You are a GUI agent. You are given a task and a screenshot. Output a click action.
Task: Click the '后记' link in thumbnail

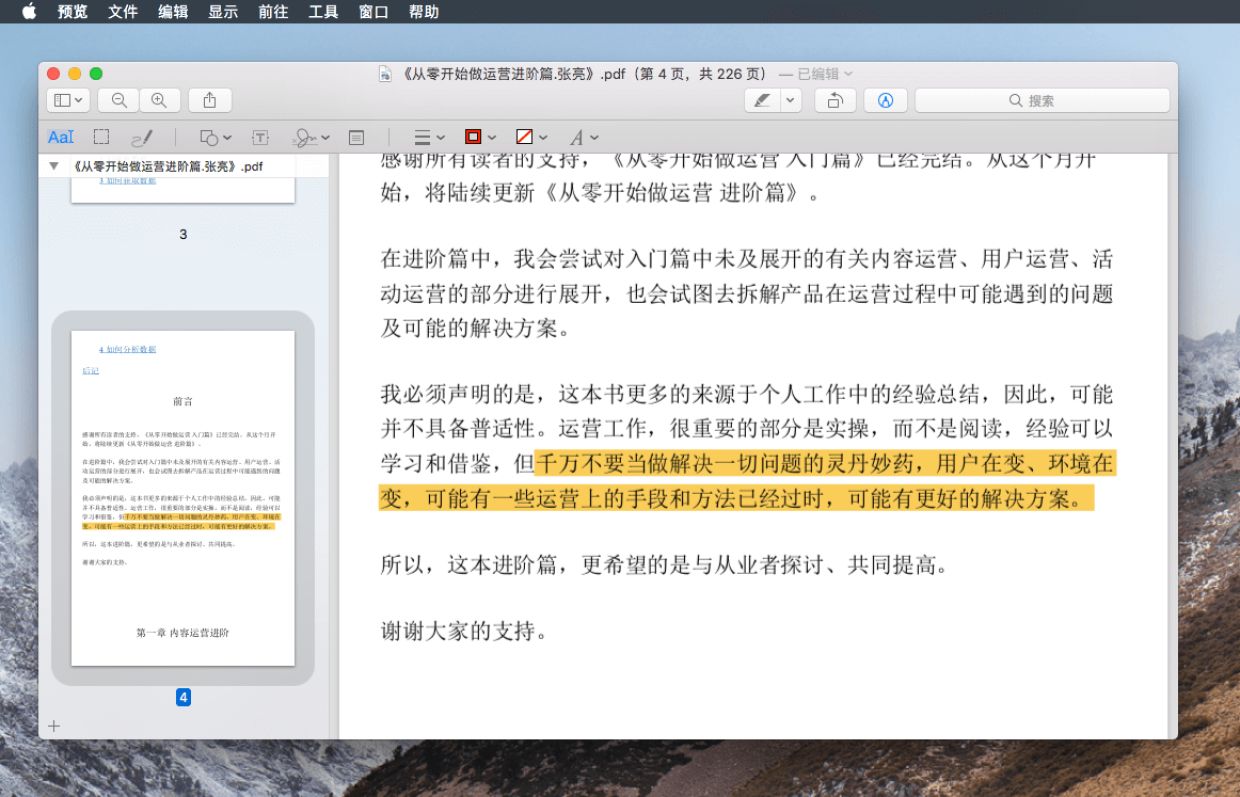[90, 370]
